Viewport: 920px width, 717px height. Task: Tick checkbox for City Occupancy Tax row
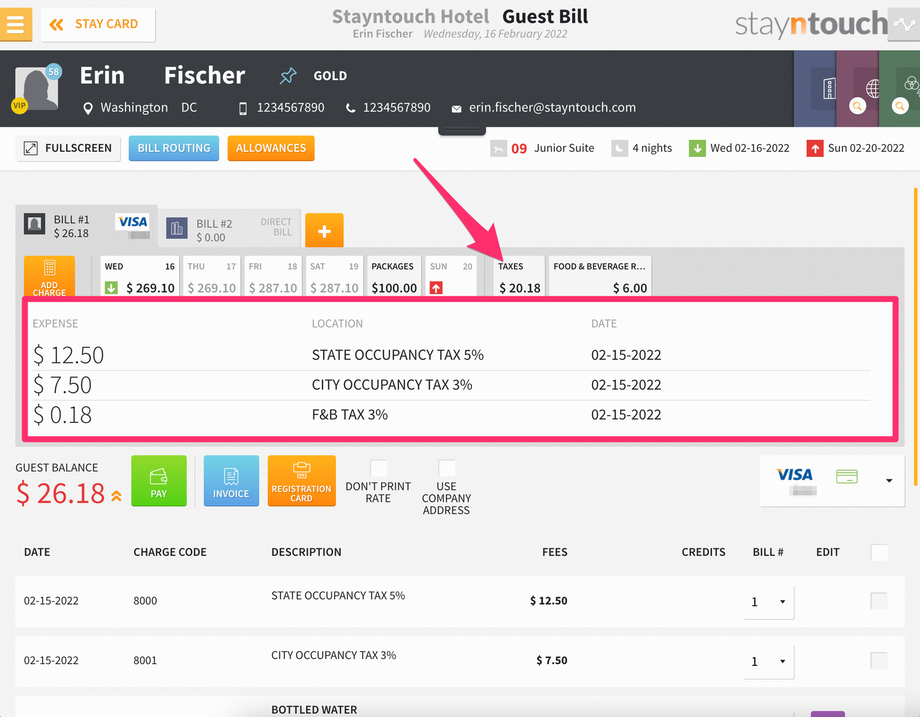tap(879, 661)
